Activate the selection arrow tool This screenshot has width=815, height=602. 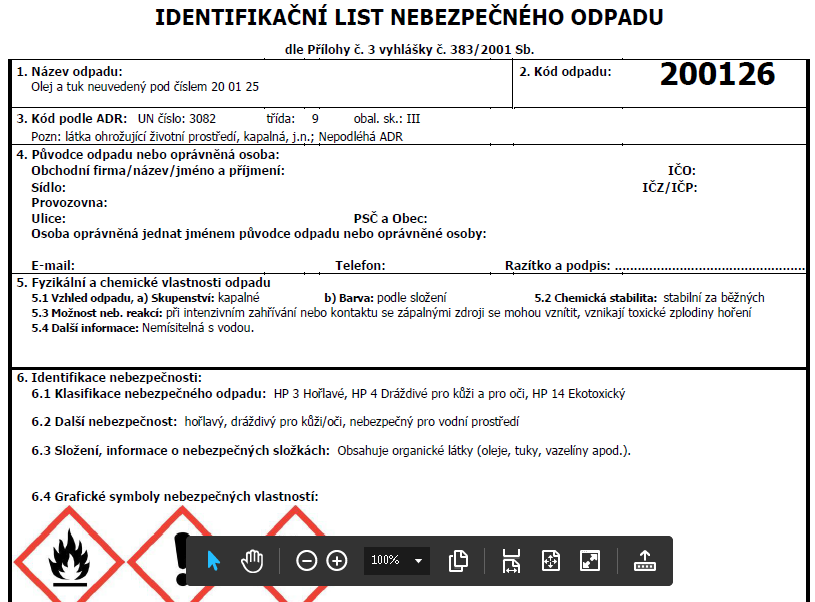pyautogui.click(x=213, y=560)
